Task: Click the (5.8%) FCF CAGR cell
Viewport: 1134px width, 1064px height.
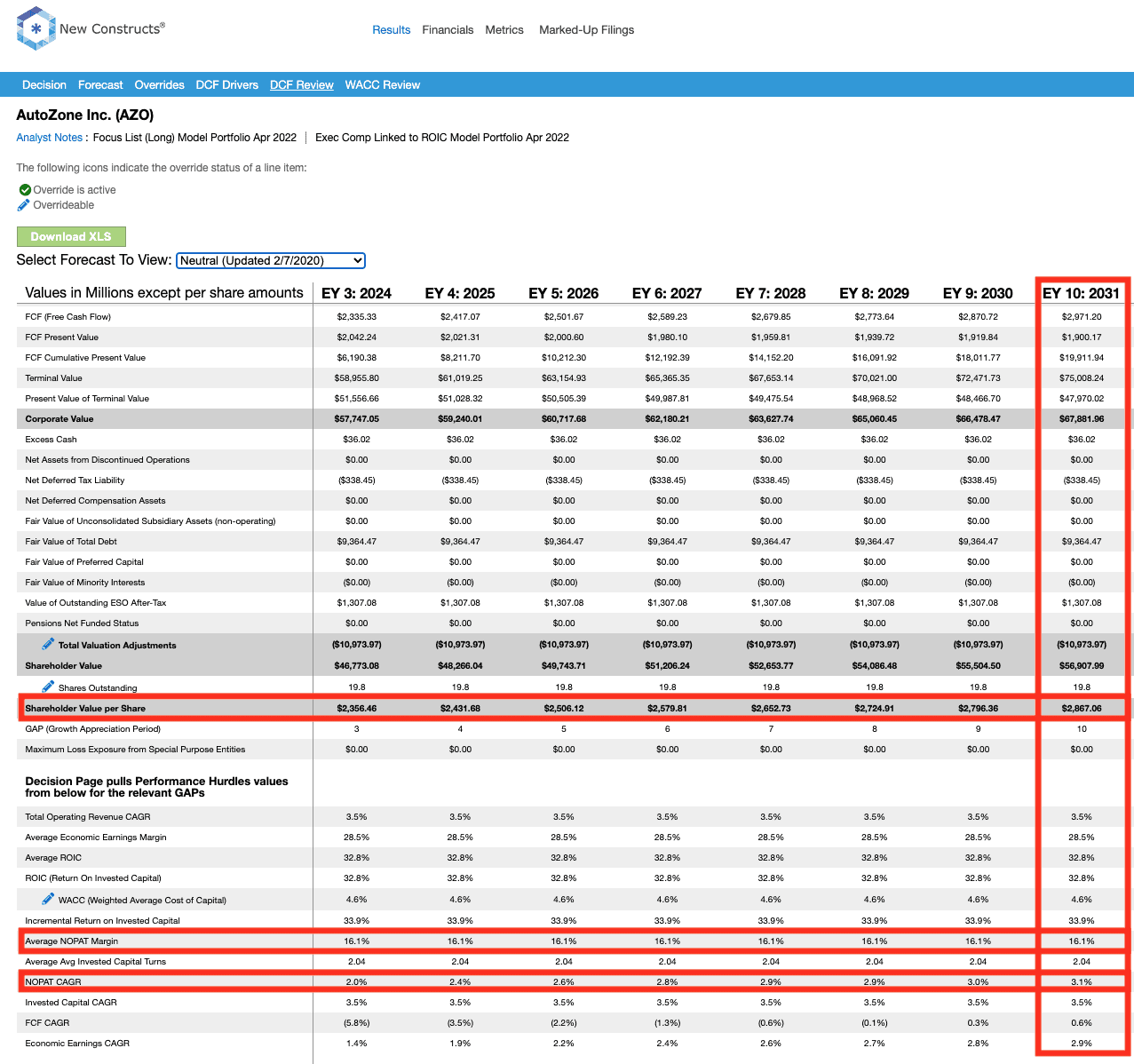Action: [x=357, y=1023]
